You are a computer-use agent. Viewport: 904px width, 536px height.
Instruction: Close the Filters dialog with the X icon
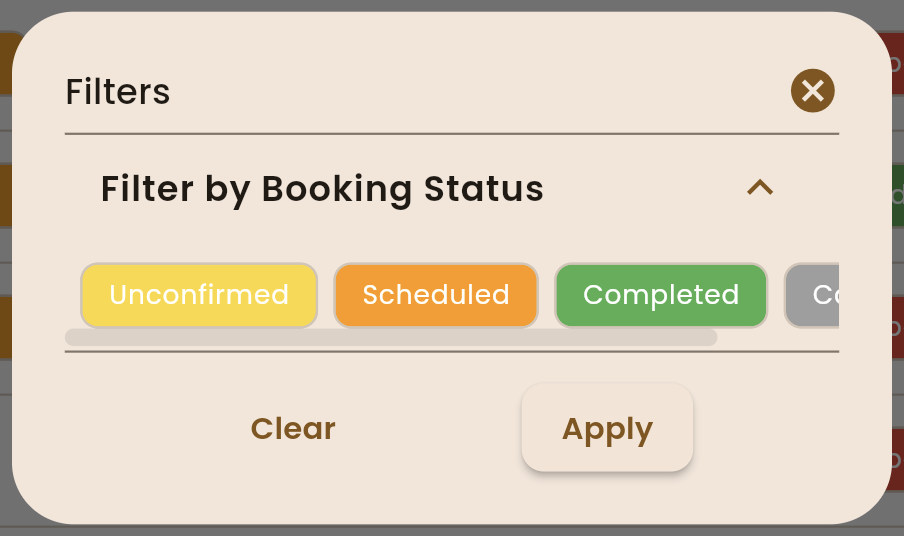tap(812, 91)
